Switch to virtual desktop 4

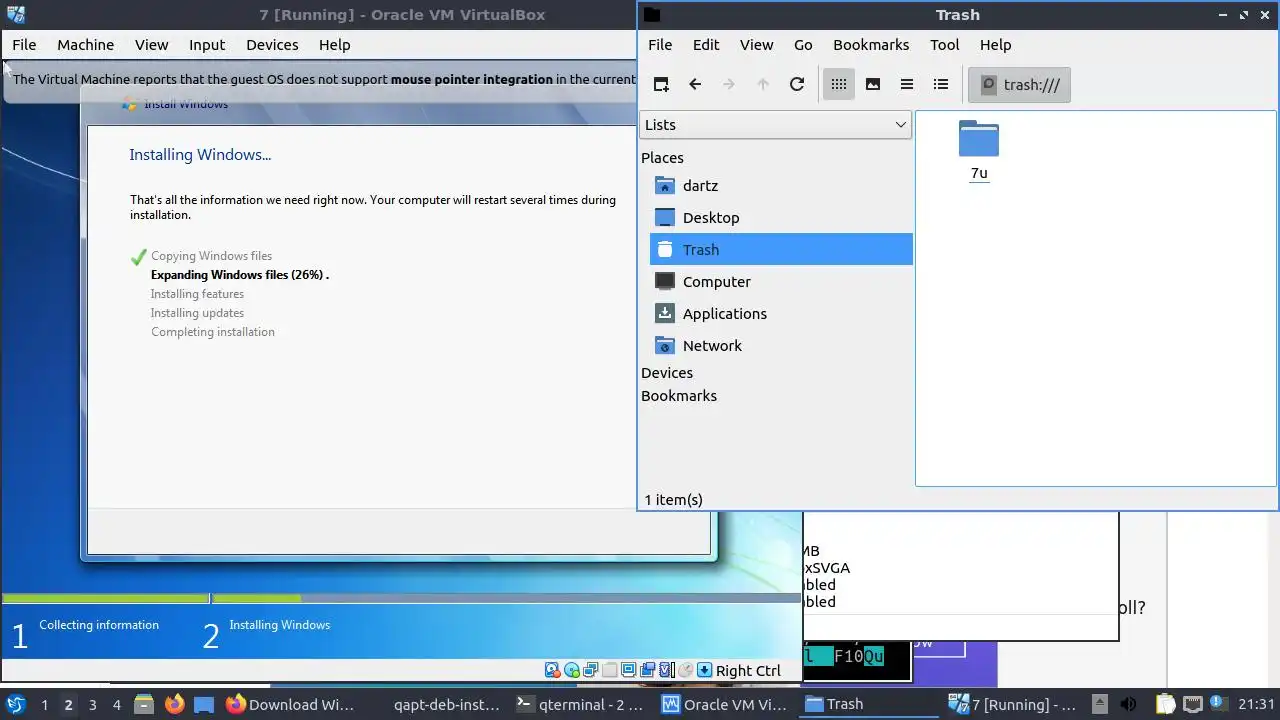(116, 704)
